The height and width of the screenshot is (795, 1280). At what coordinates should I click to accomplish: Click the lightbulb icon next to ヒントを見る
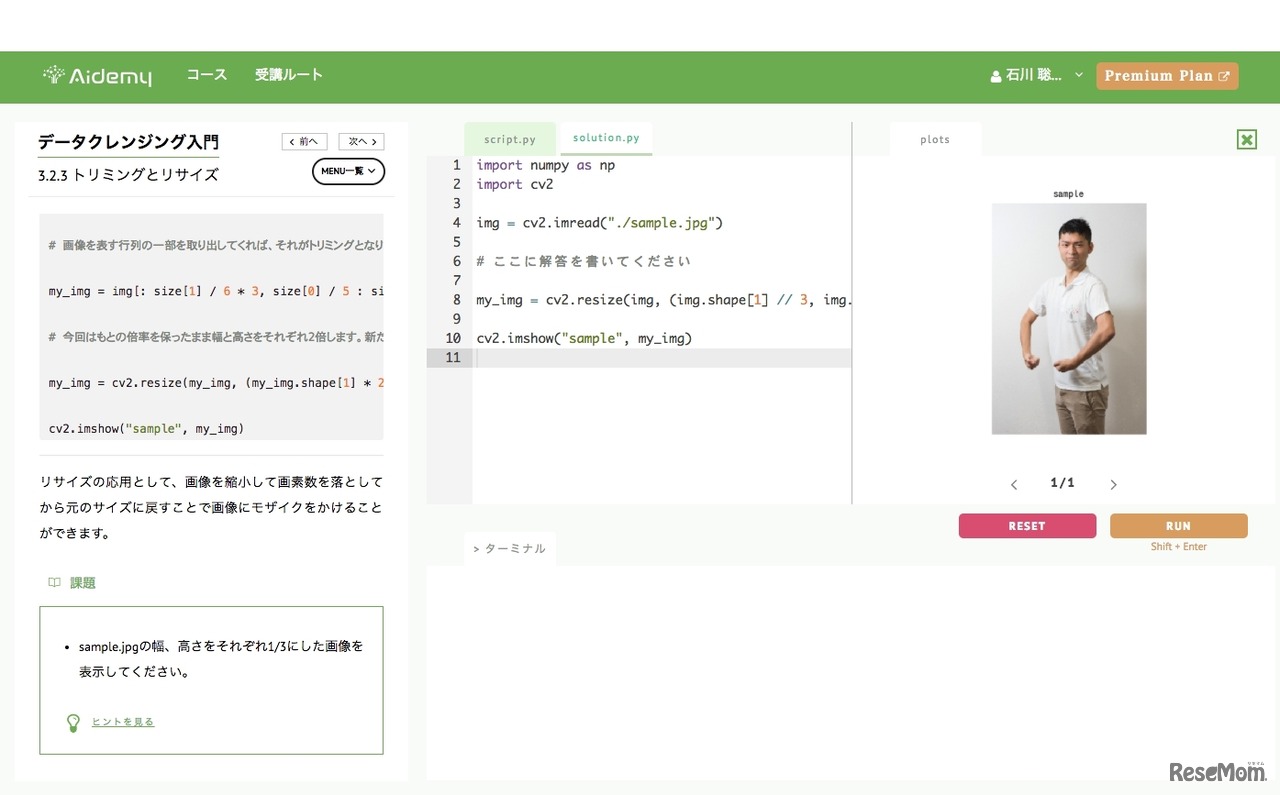pyautogui.click(x=72, y=721)
